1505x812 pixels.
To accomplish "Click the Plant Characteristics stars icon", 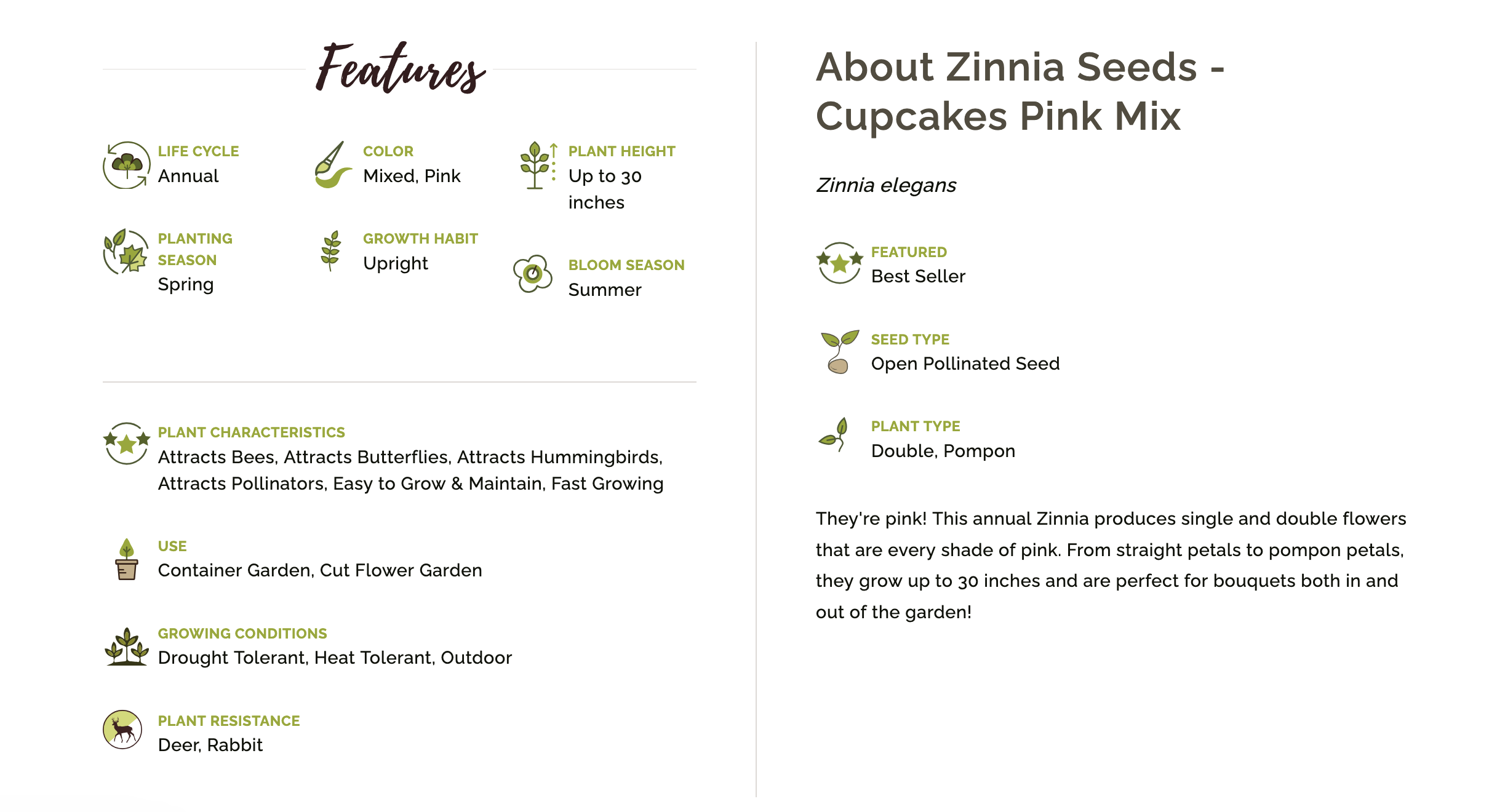I will point(127,443).
